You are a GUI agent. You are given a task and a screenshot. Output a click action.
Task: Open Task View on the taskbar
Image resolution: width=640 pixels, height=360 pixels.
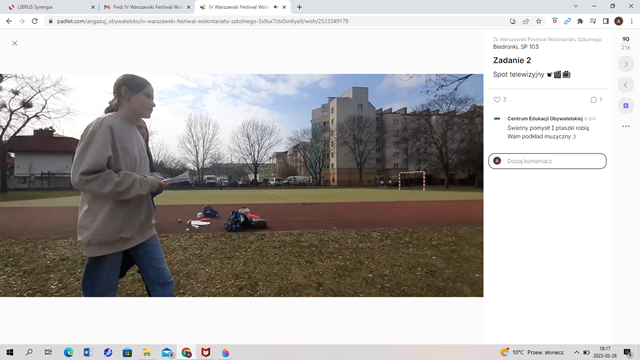[x=48, y=352]
